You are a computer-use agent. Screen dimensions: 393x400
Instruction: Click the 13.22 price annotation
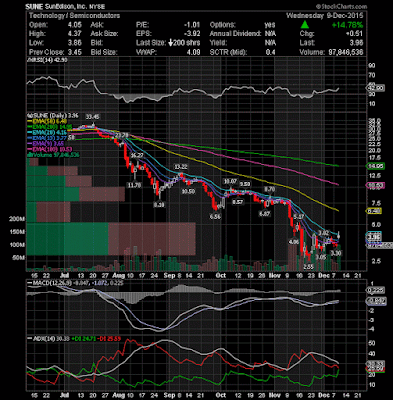point(181,167)
